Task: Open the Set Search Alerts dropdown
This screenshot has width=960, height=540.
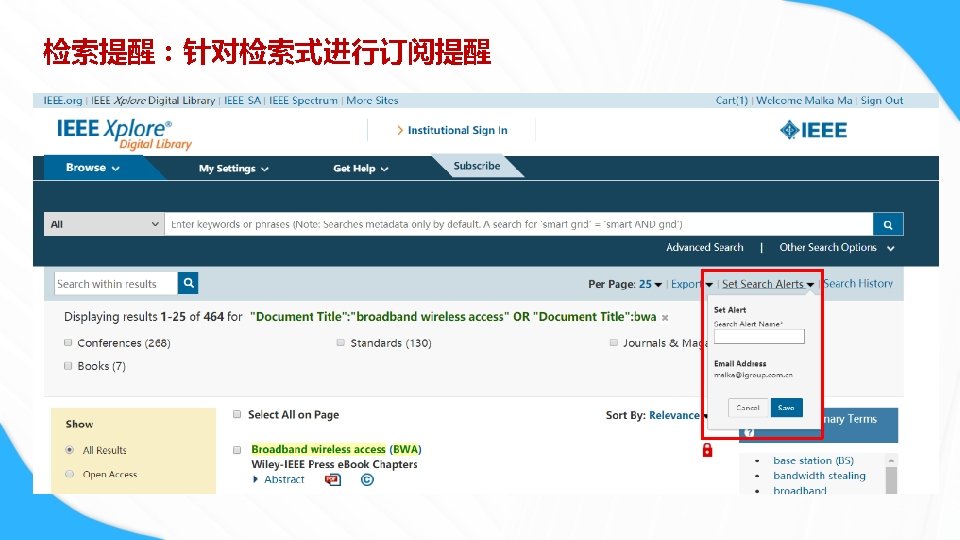Action: (768, 284)
